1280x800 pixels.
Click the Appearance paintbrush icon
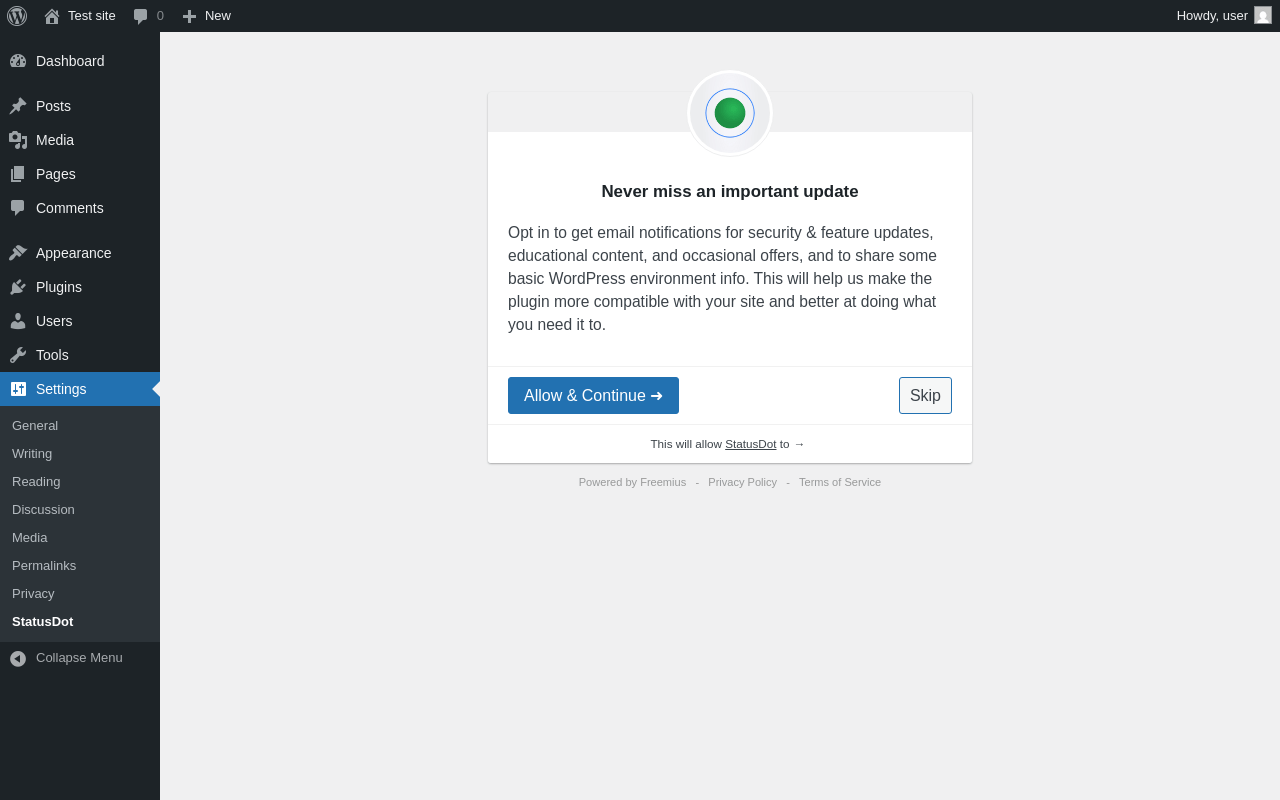tap(18, 253)
